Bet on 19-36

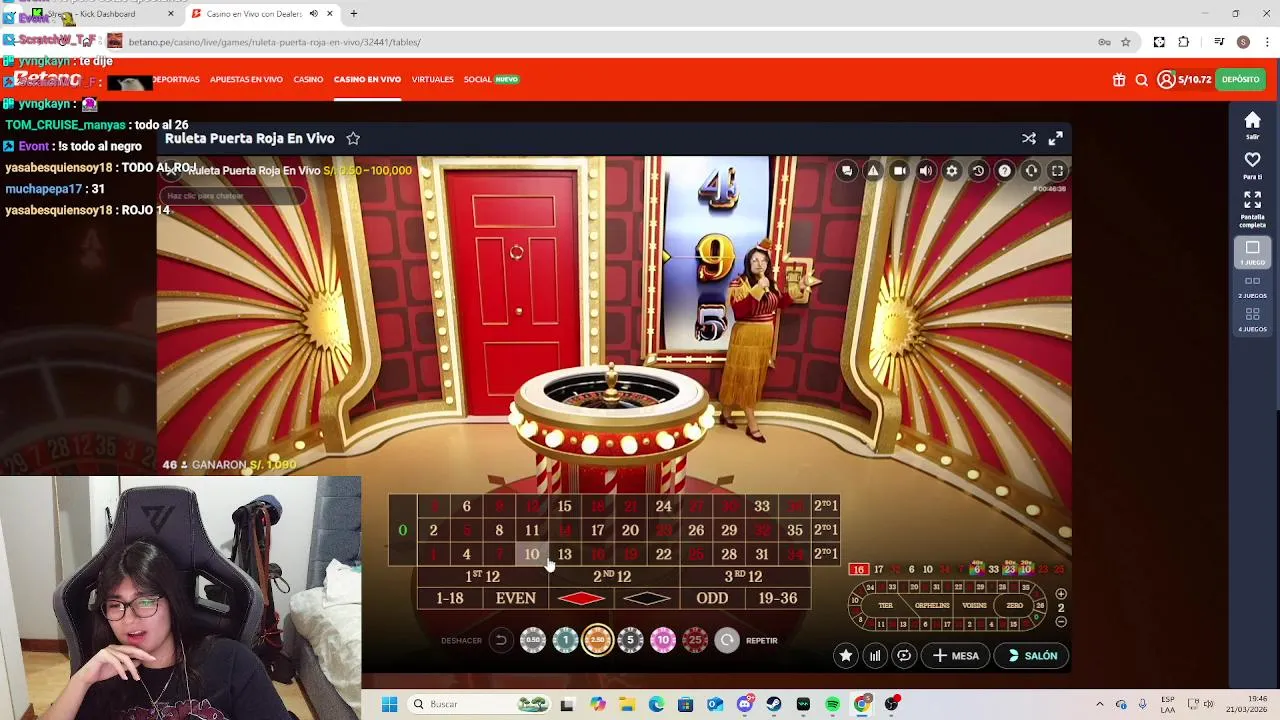point(777,599)
